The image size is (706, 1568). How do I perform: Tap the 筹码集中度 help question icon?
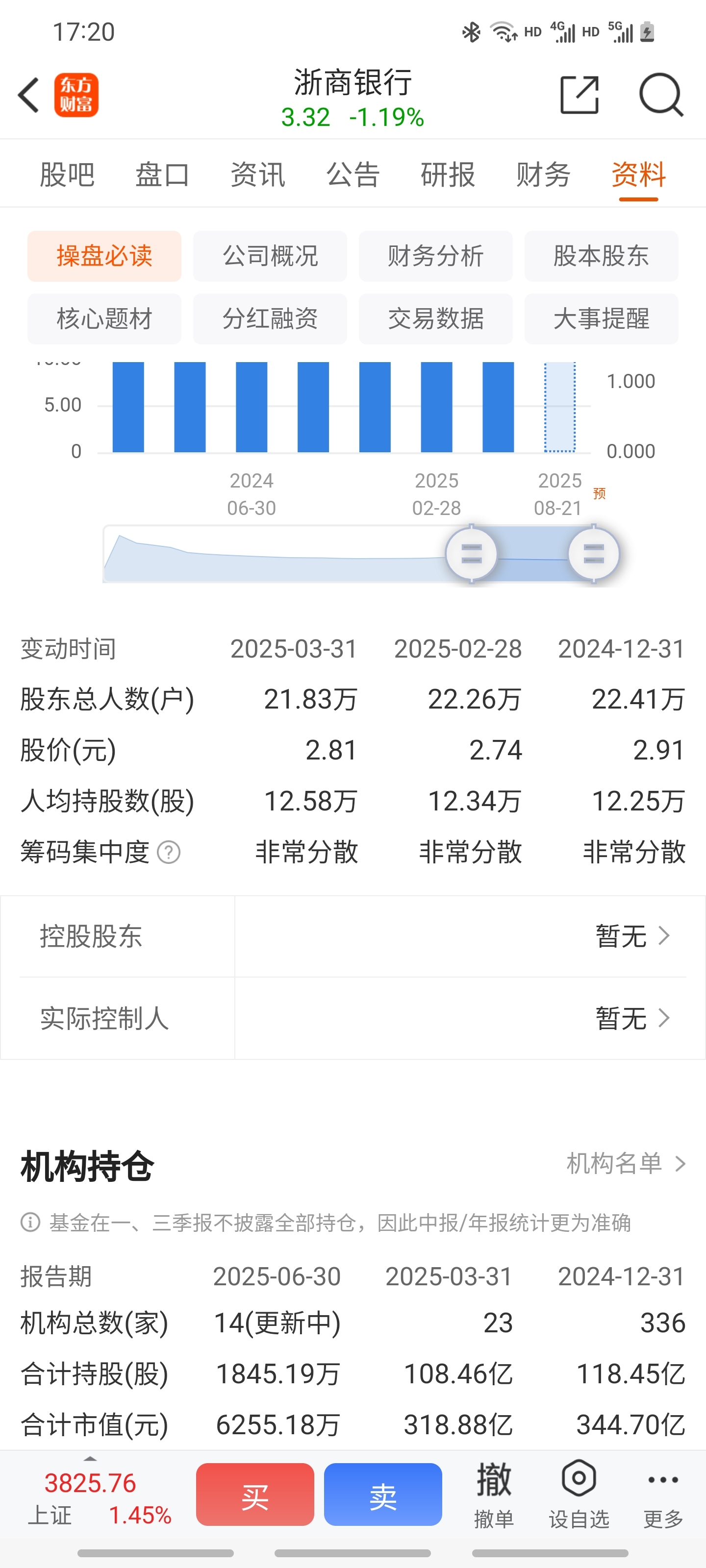coord(169,852)
